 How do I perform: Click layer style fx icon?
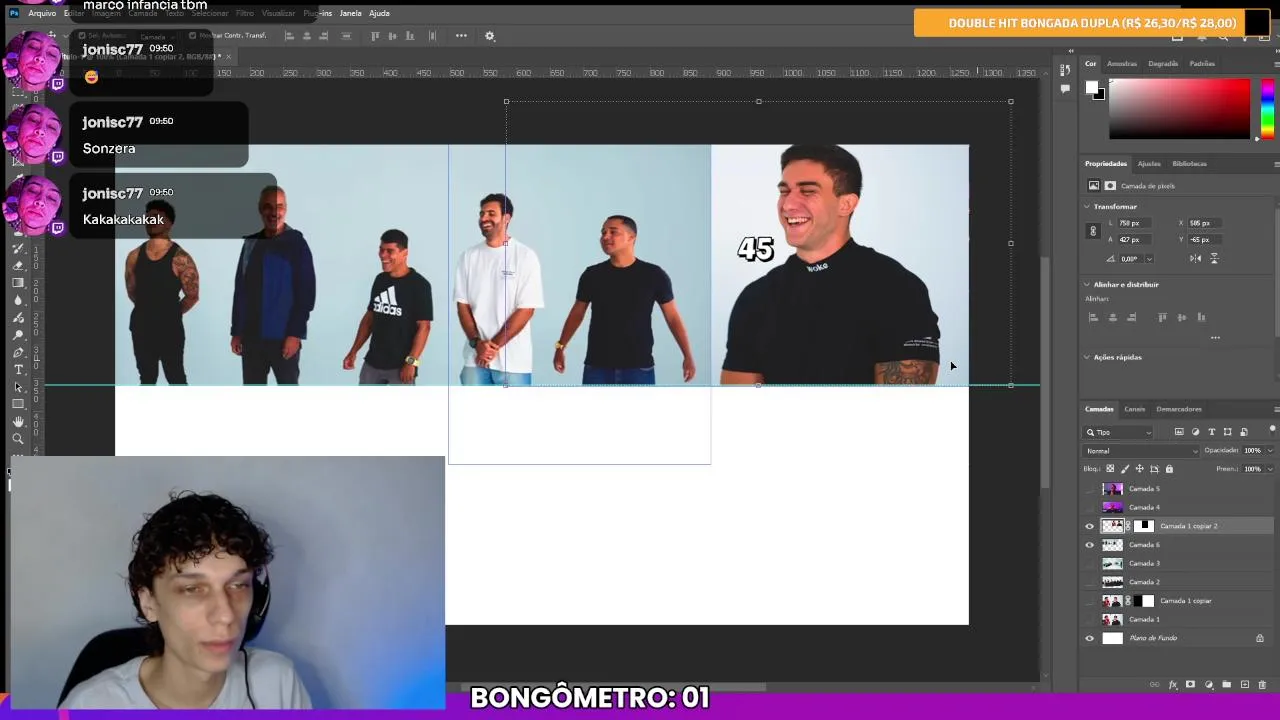[x=1174, y=685]
